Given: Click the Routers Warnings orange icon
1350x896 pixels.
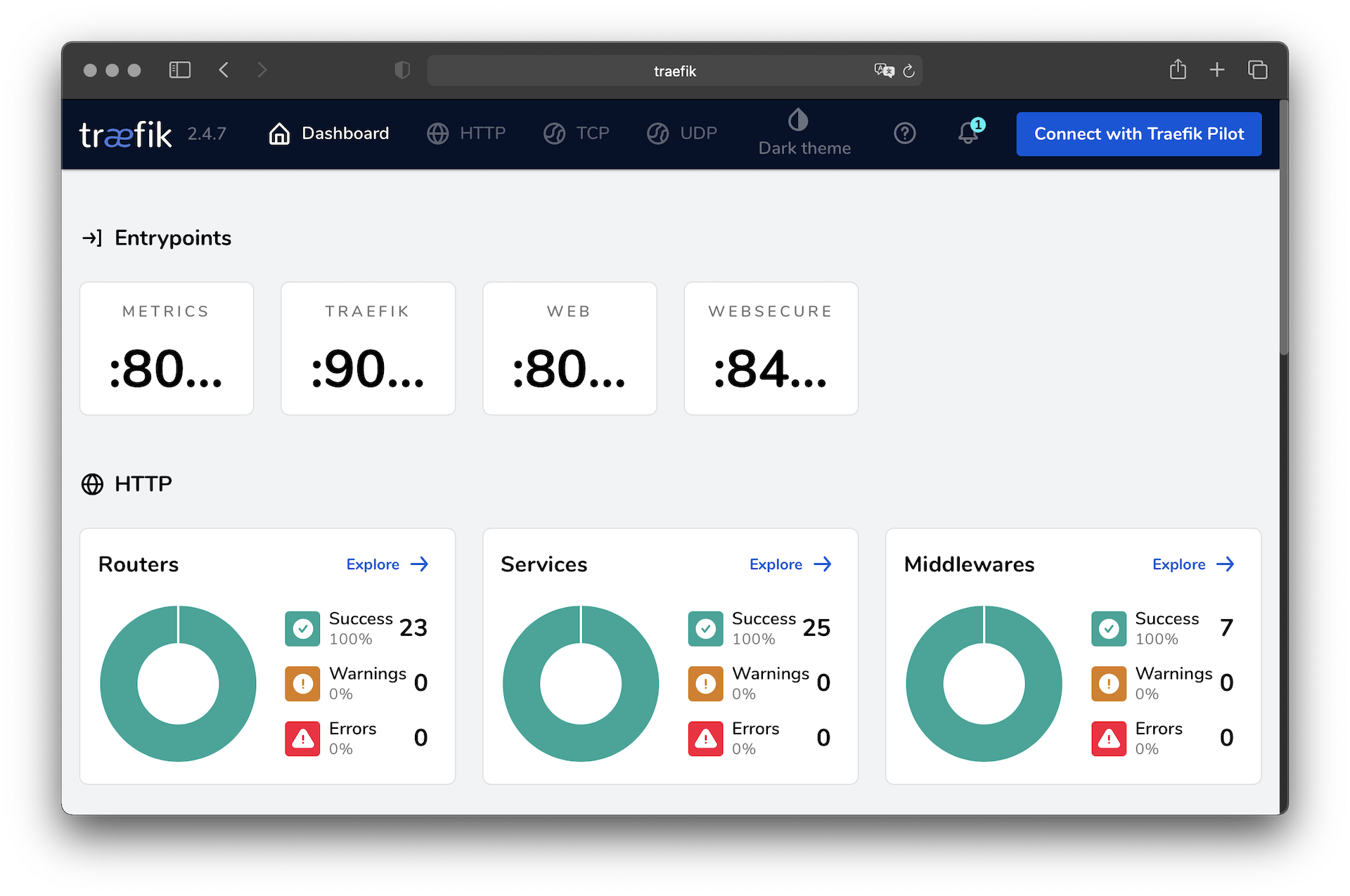Looking at the screenshot, I should click(x=302, y=683).
